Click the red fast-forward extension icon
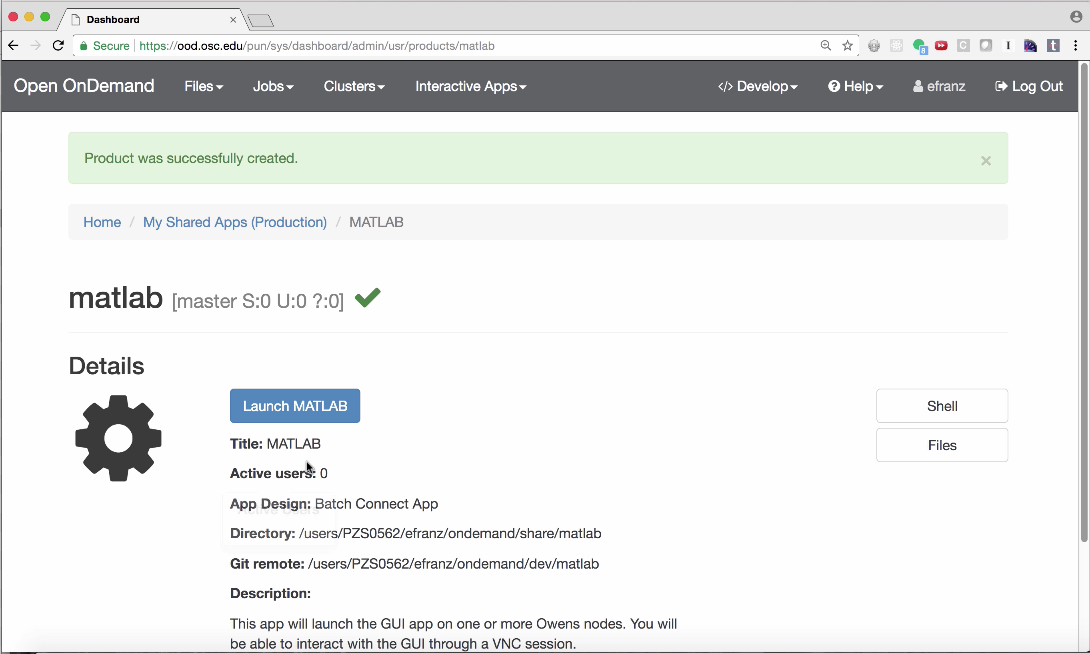 (x=941, y=46)
